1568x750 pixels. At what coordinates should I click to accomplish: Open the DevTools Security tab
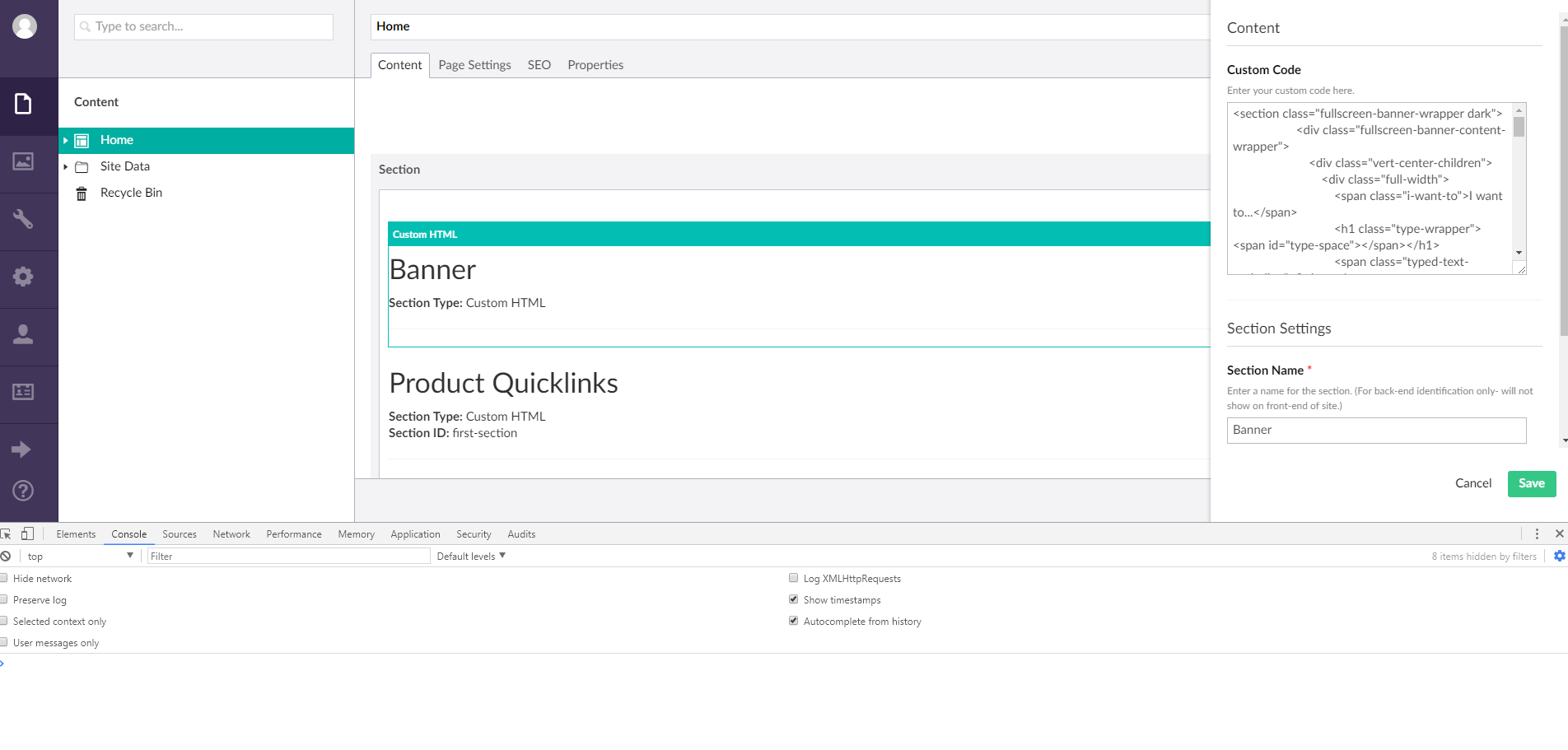(x=474, y=534)
